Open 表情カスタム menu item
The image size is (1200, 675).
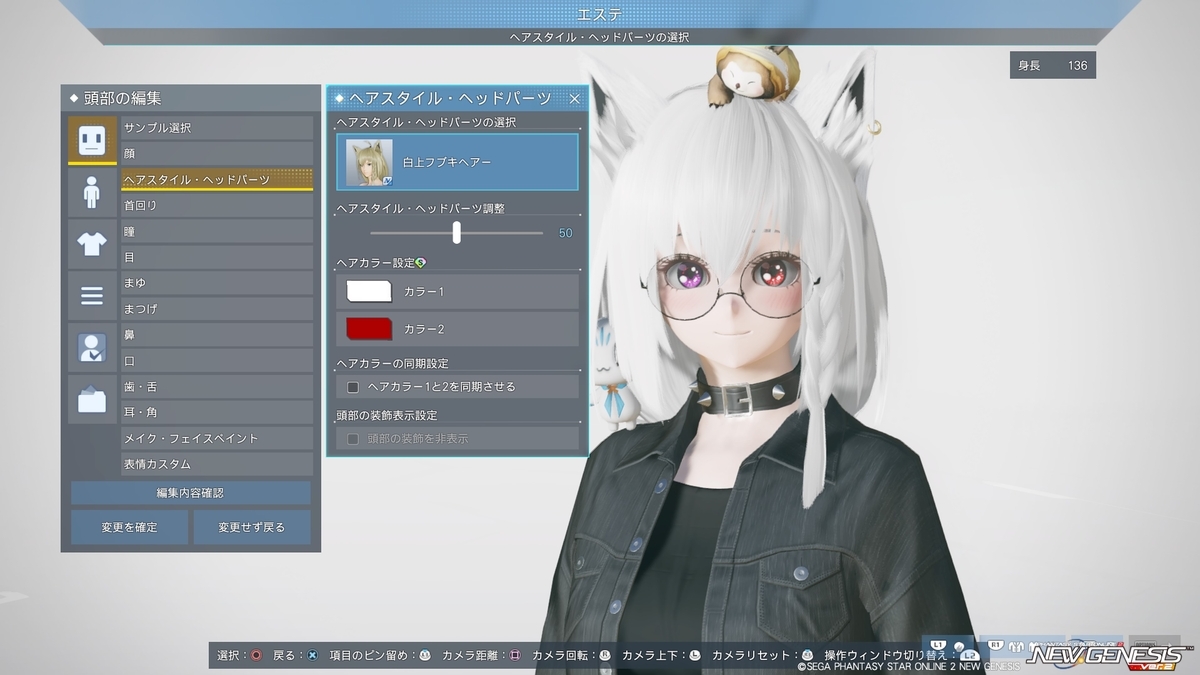coord(217,464)
